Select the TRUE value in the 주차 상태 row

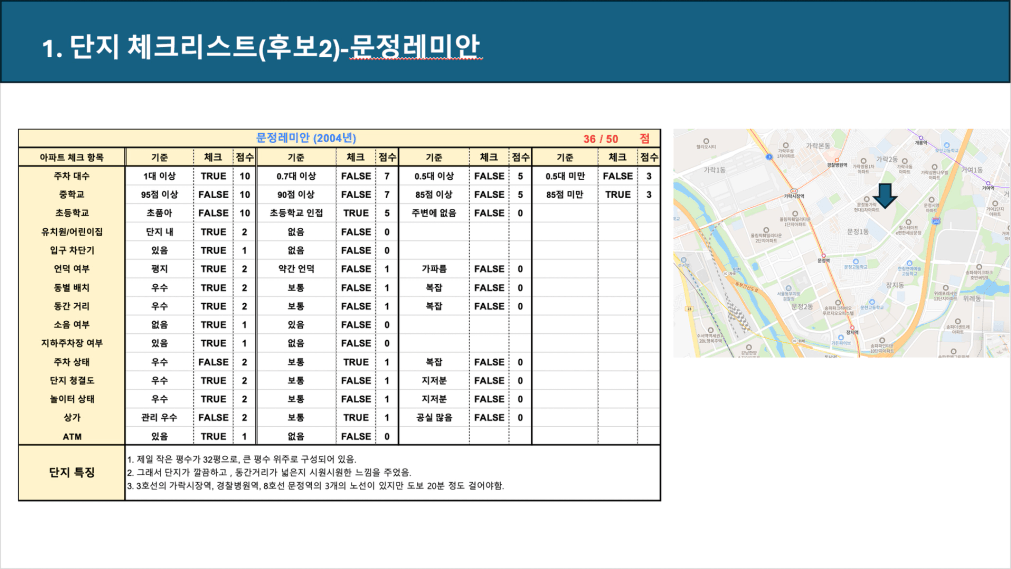356,362
